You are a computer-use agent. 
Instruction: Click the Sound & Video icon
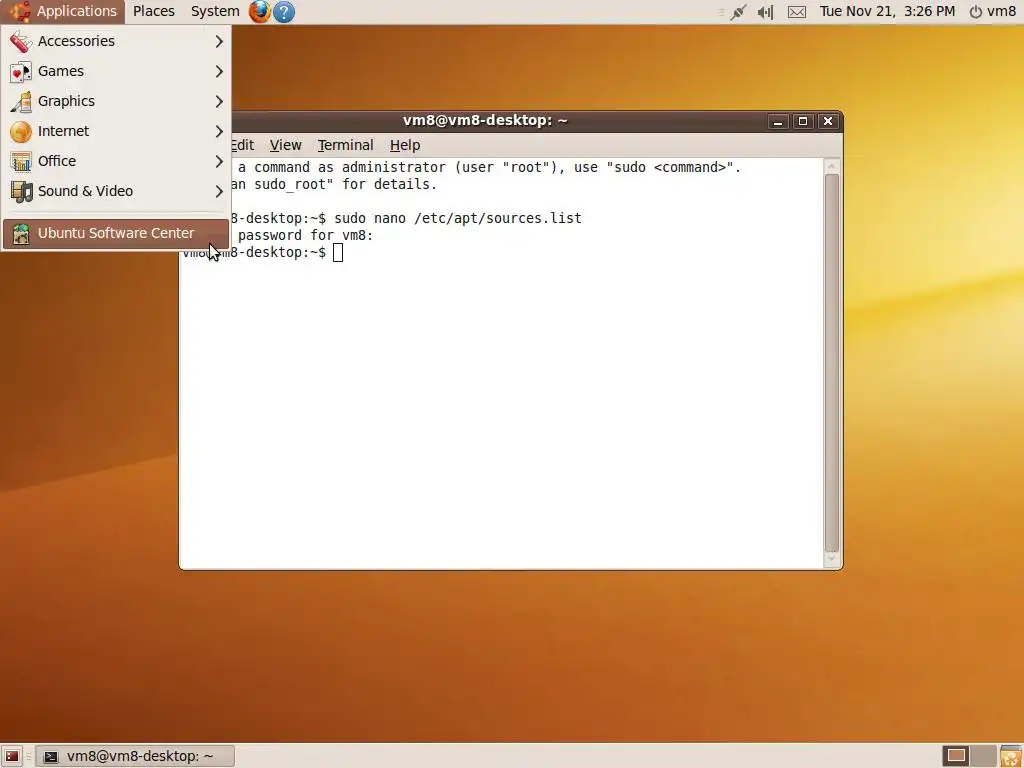(21, 191)
